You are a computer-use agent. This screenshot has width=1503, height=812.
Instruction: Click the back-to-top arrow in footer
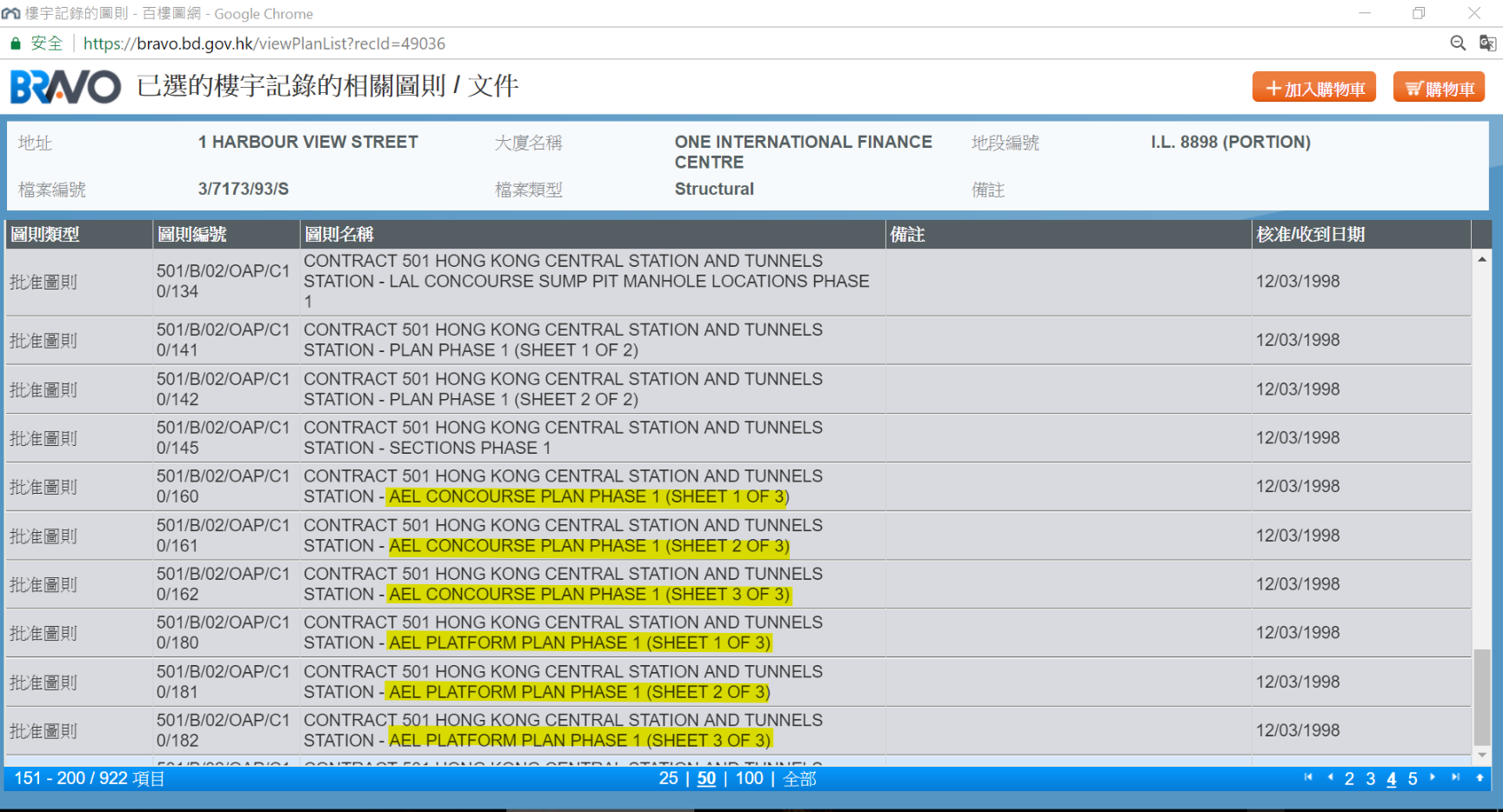click(x=1480, y=778)
